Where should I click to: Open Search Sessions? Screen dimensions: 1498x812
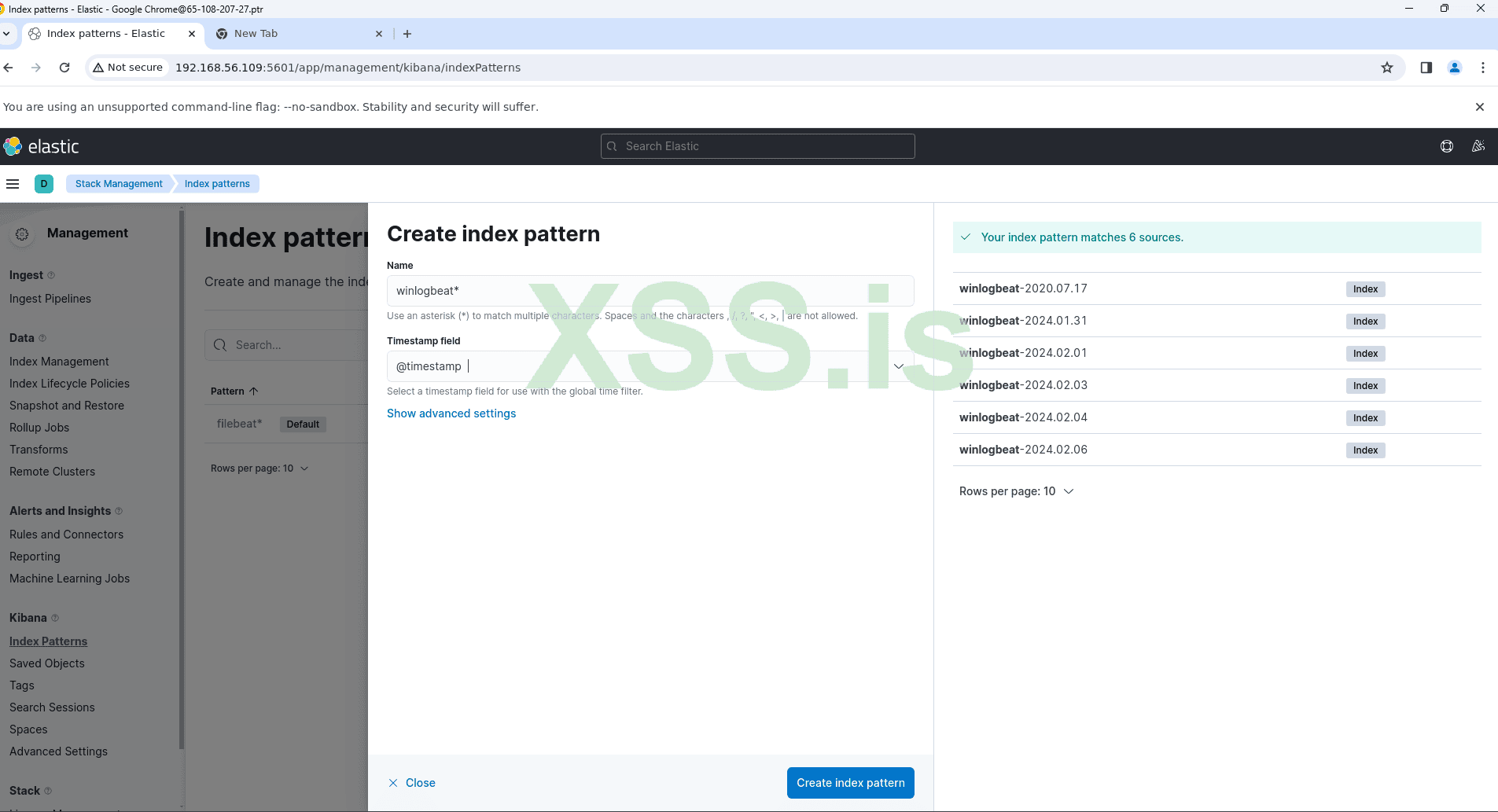pyautogui.click(x=52, y=707)
